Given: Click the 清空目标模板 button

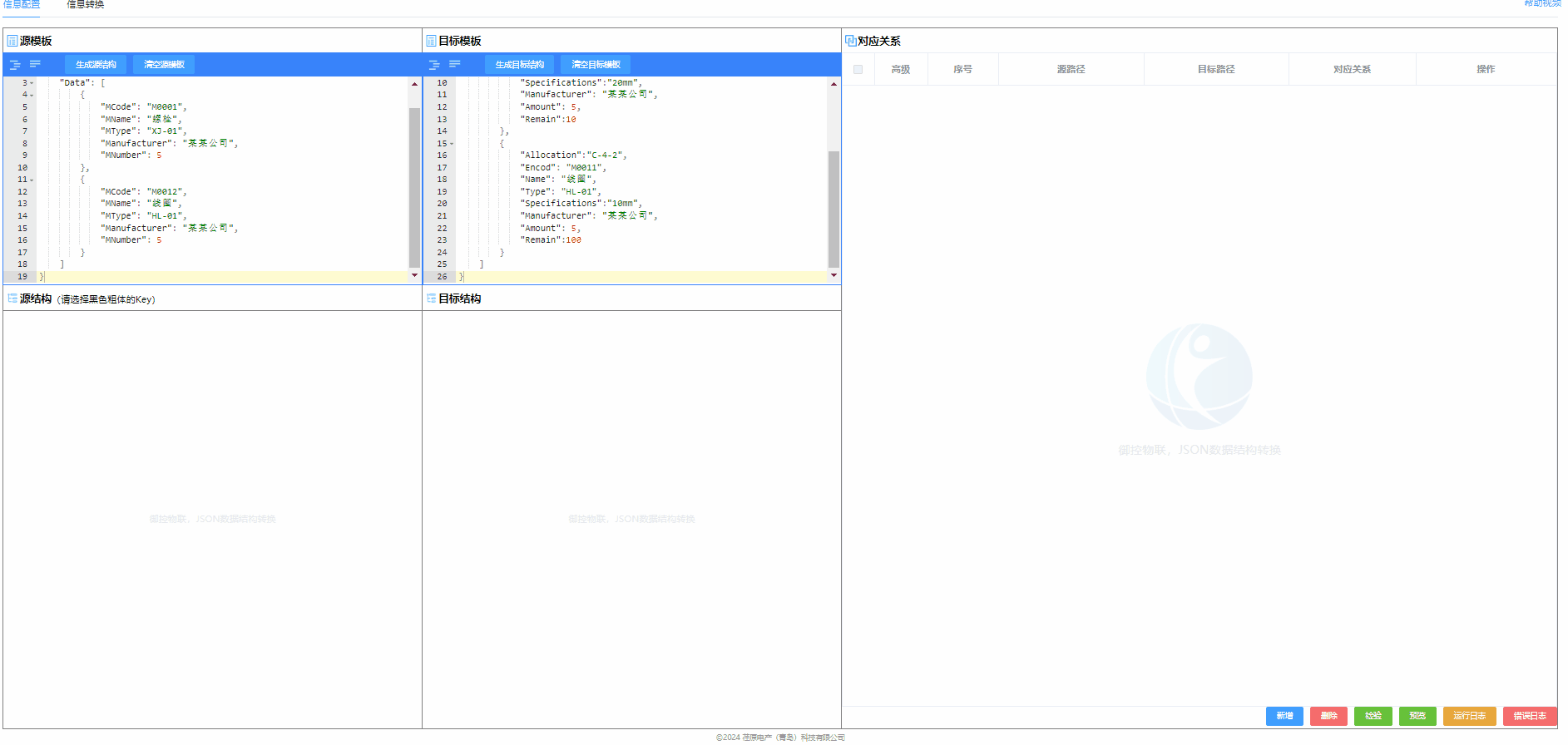Looking at the screenshot, I should [x=596, y=64].
